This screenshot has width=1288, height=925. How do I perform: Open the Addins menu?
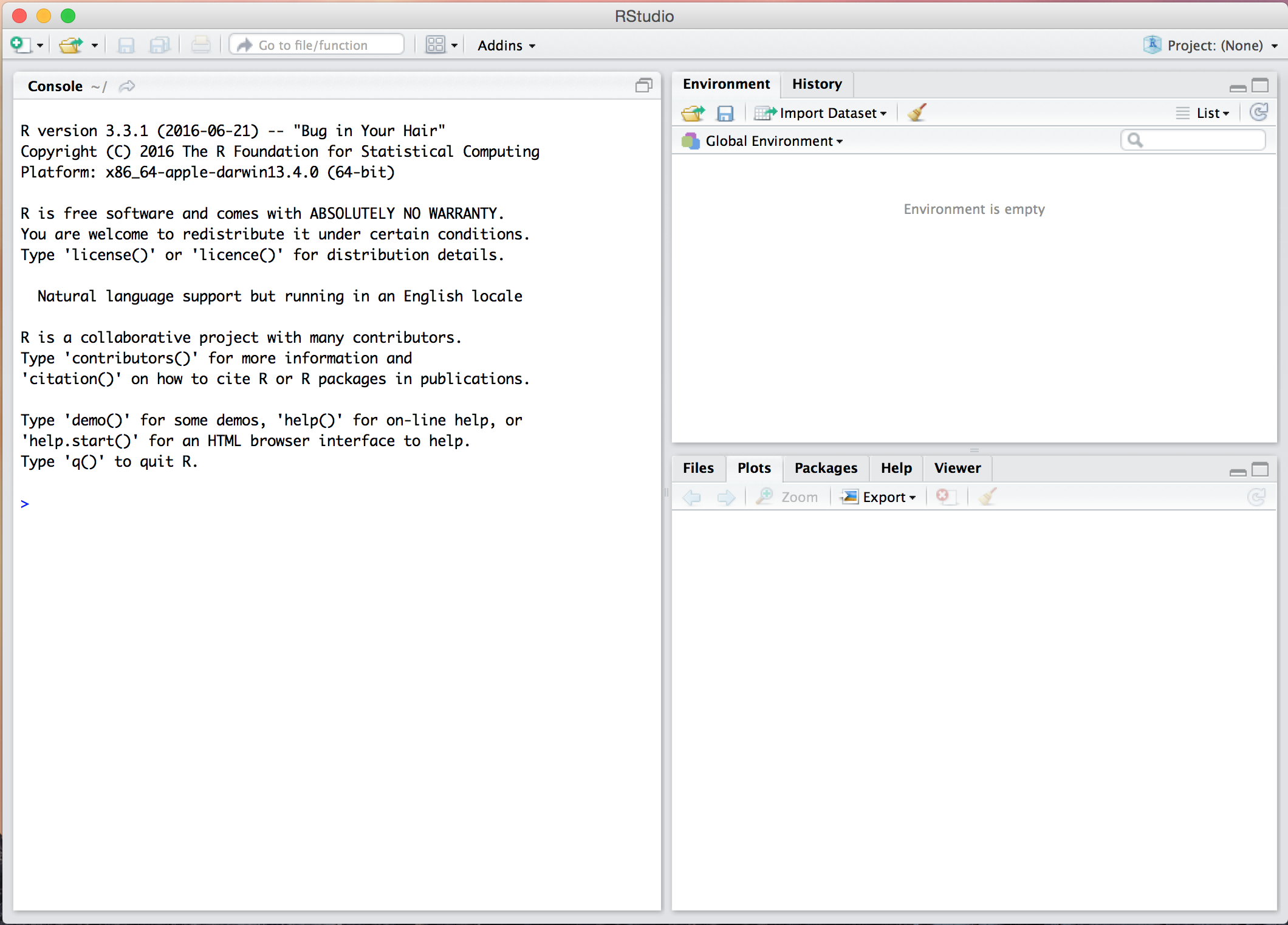(x=505, y=46)
